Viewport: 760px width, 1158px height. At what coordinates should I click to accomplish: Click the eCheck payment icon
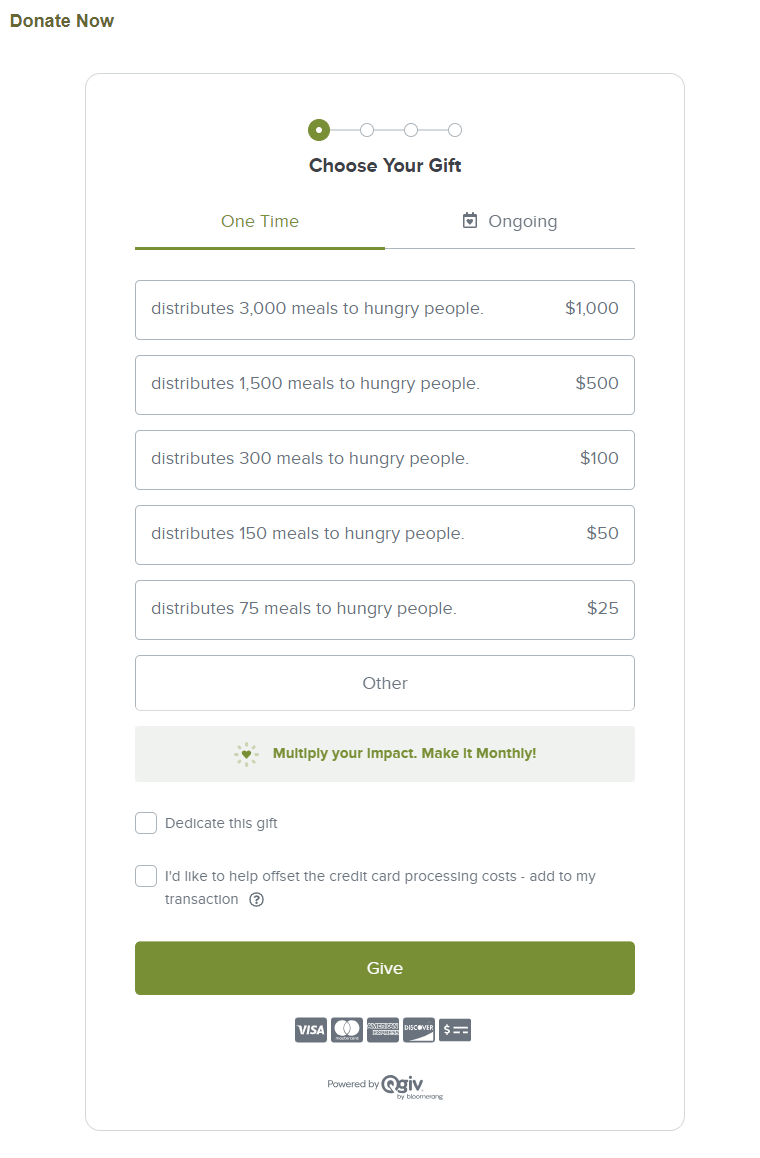tap(455, 1030)
